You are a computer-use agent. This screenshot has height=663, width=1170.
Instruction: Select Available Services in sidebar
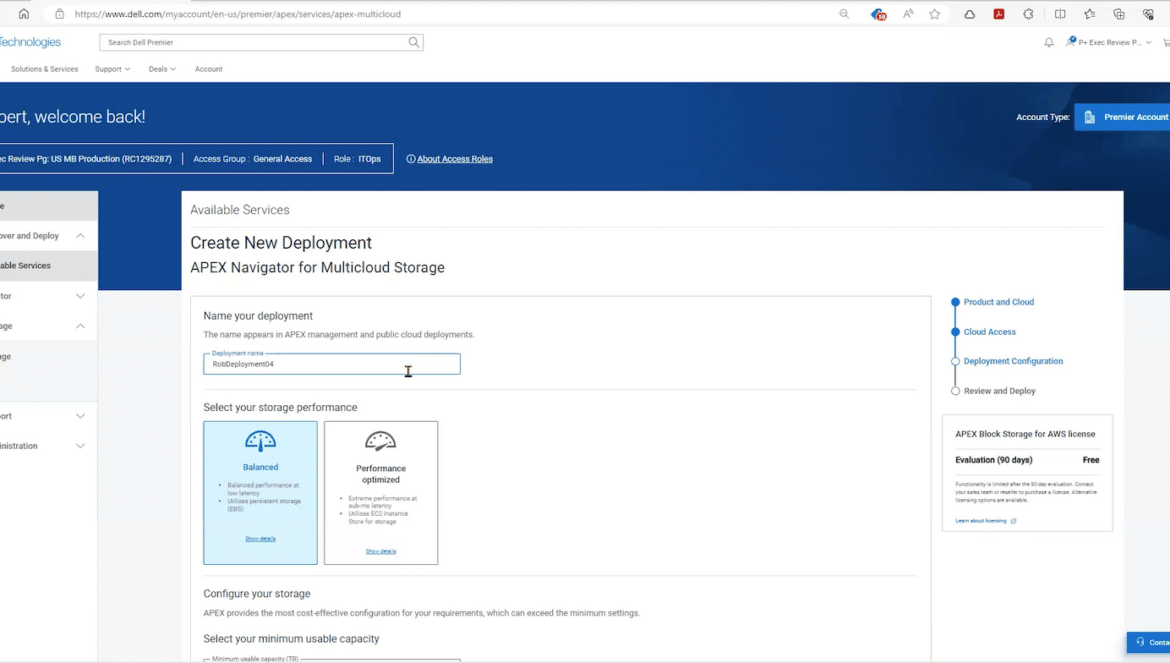pyautogui.click(x=49, y=265)
